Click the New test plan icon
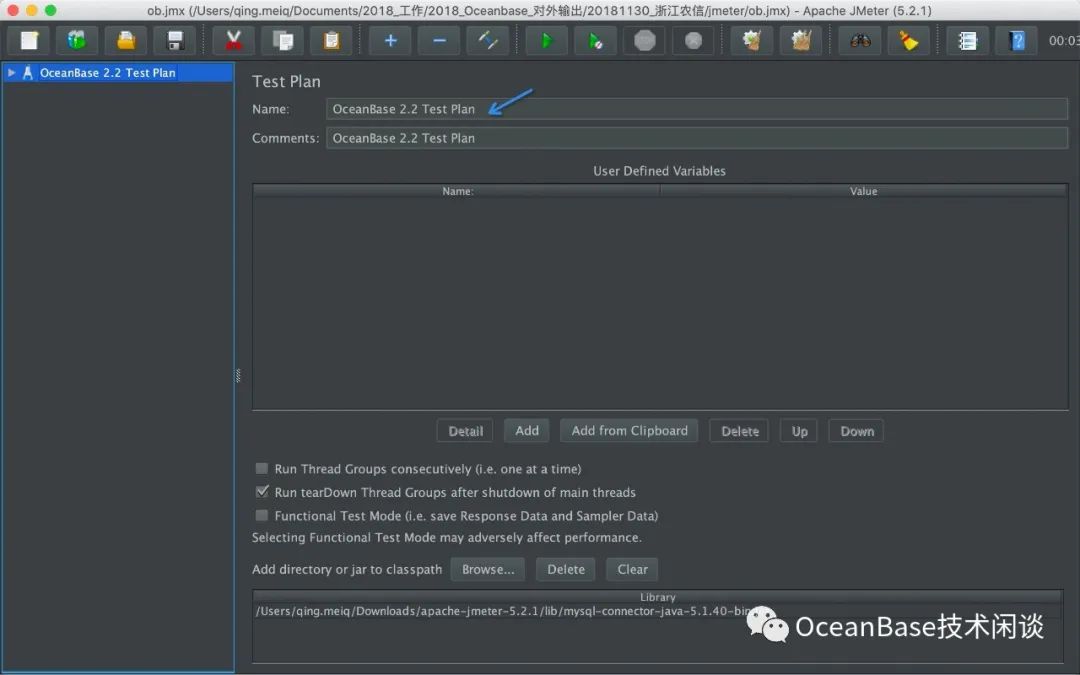1080x675 pixels. [x=29, y=41]
